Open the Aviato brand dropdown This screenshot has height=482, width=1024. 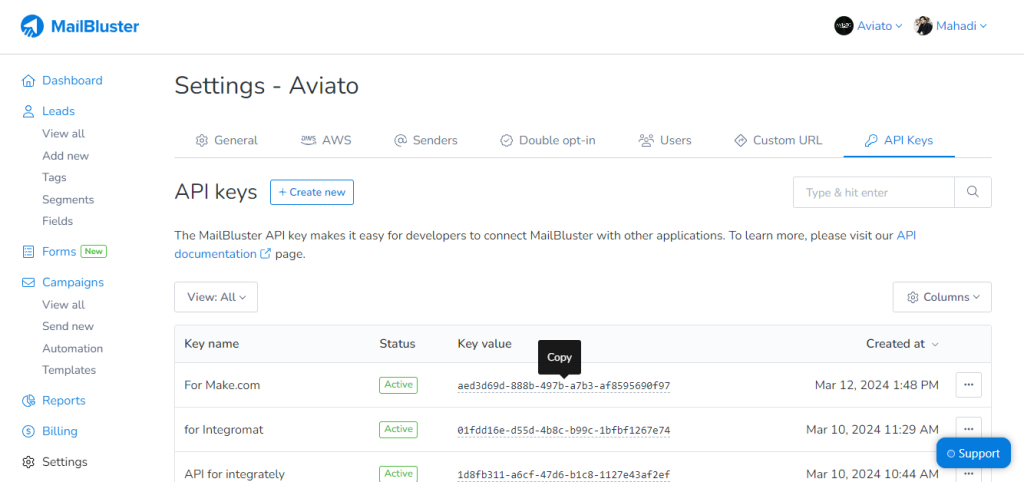click(868, 26)
